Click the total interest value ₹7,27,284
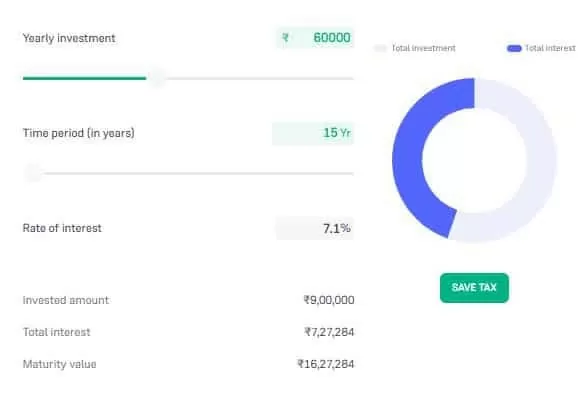This screenshot has width=586, height=404. tap(329, 332)
